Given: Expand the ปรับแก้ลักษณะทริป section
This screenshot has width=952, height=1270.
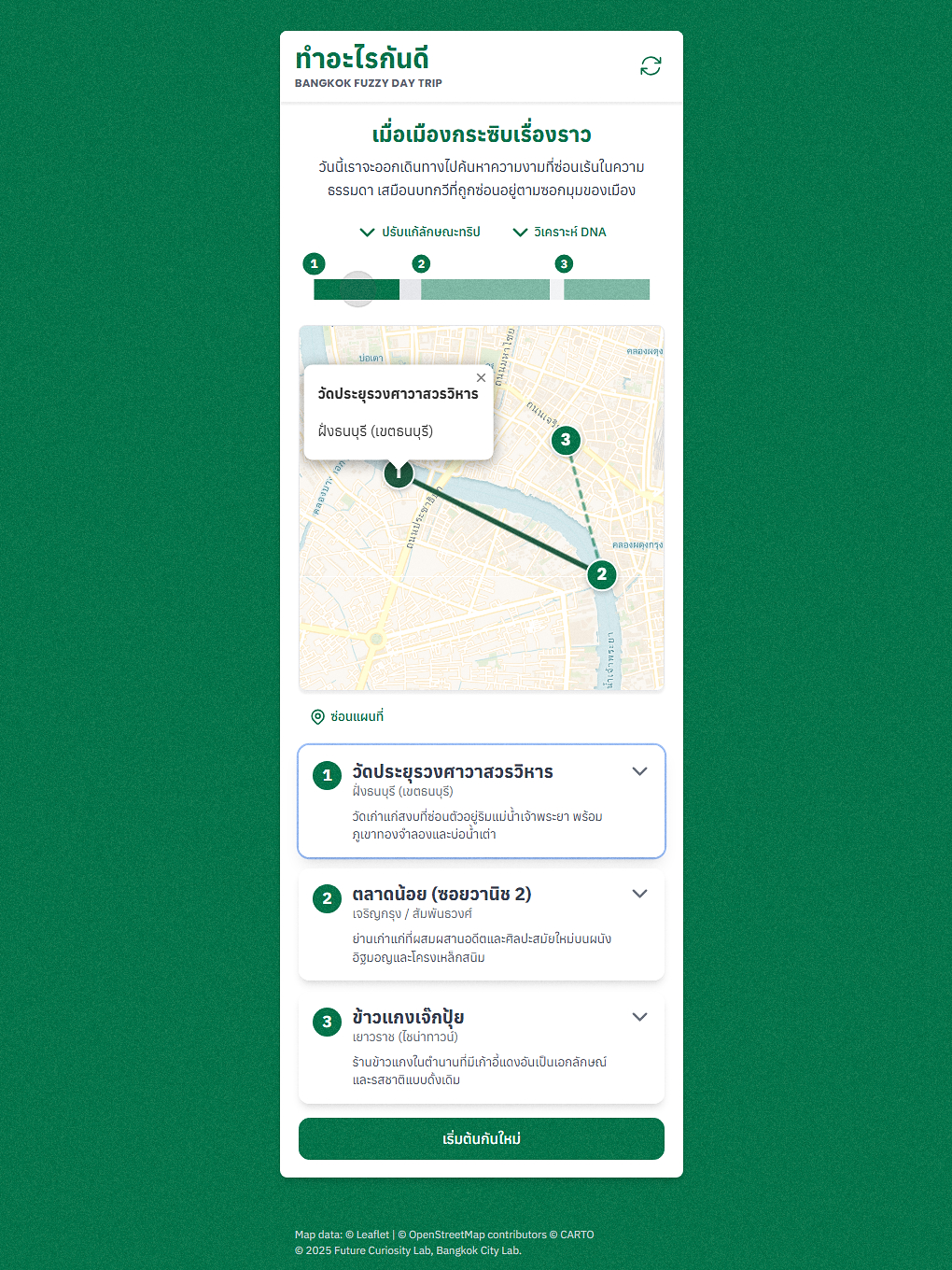Looking at the screenshot, I should [420, 232].
